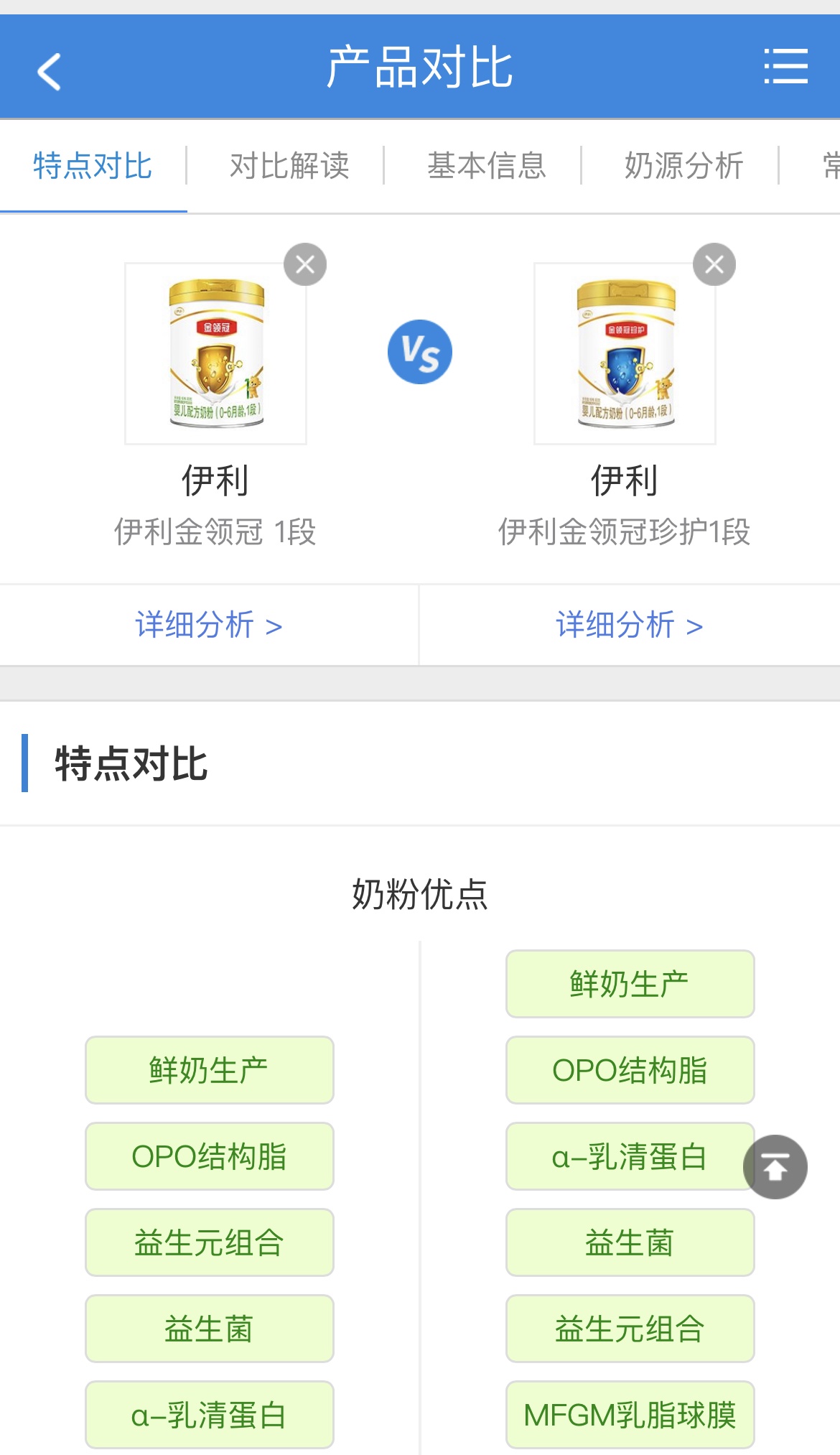The width and height of the screenshot is (840, 1455).
Task: Tap left column OPO结构脂 tag
Action: (x=209, y=1156)
